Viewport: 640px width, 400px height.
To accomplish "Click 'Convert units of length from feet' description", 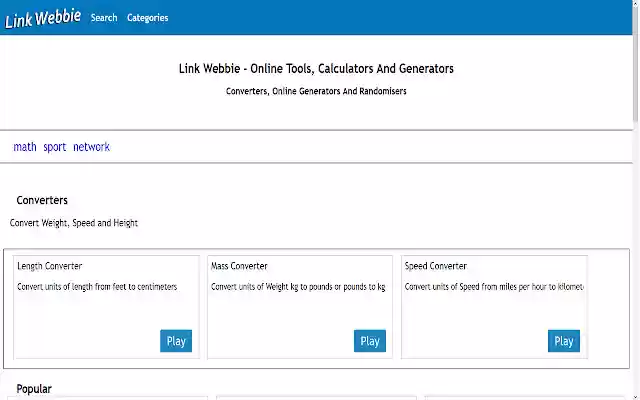I will click(97, 287).
